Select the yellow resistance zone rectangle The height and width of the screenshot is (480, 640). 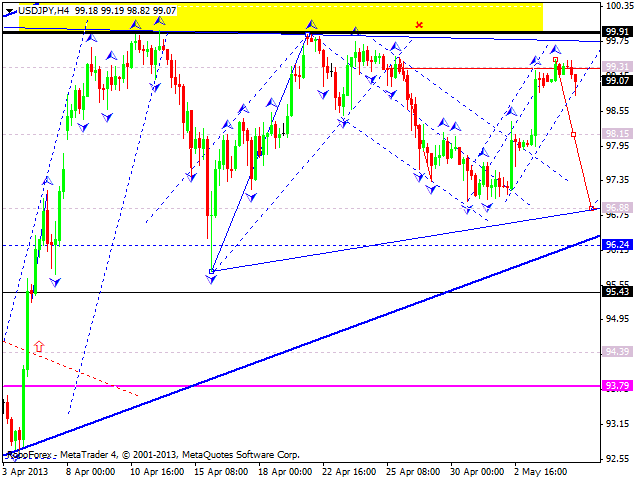coord(280,16)
